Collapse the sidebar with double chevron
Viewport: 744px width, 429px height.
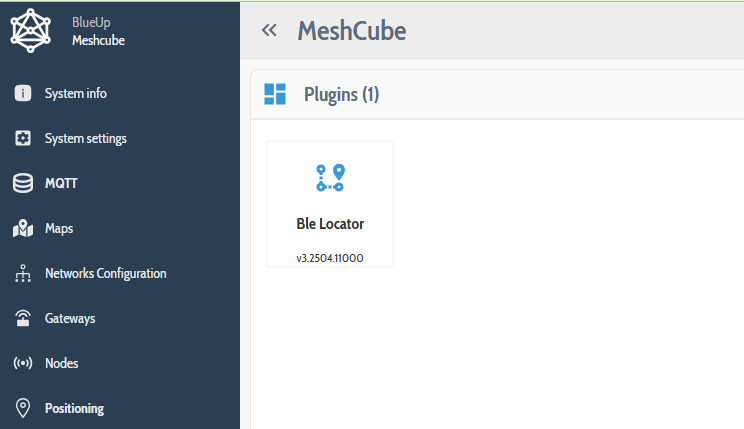tap(269, 30)
